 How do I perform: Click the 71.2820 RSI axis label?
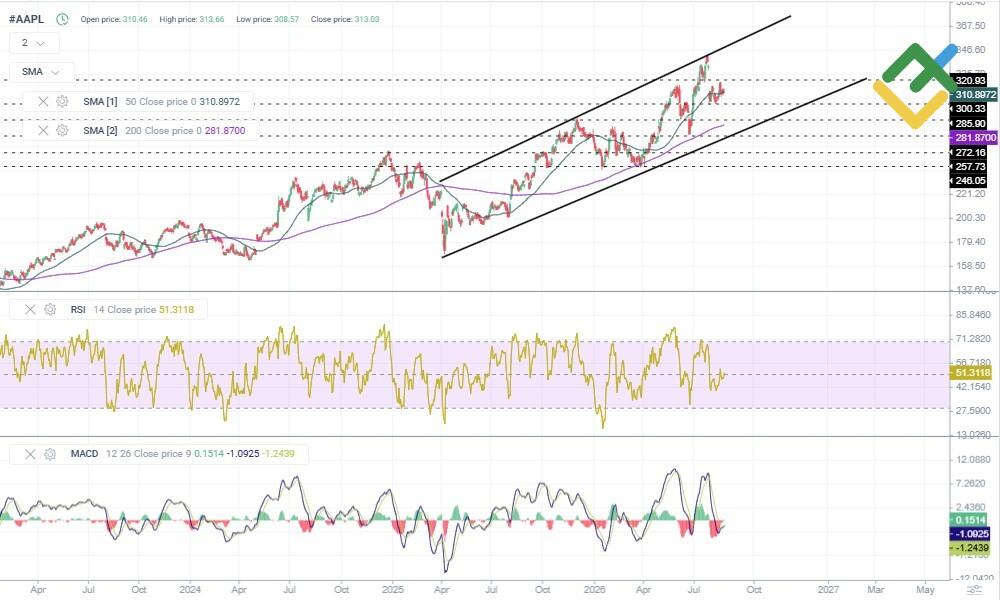973,339
